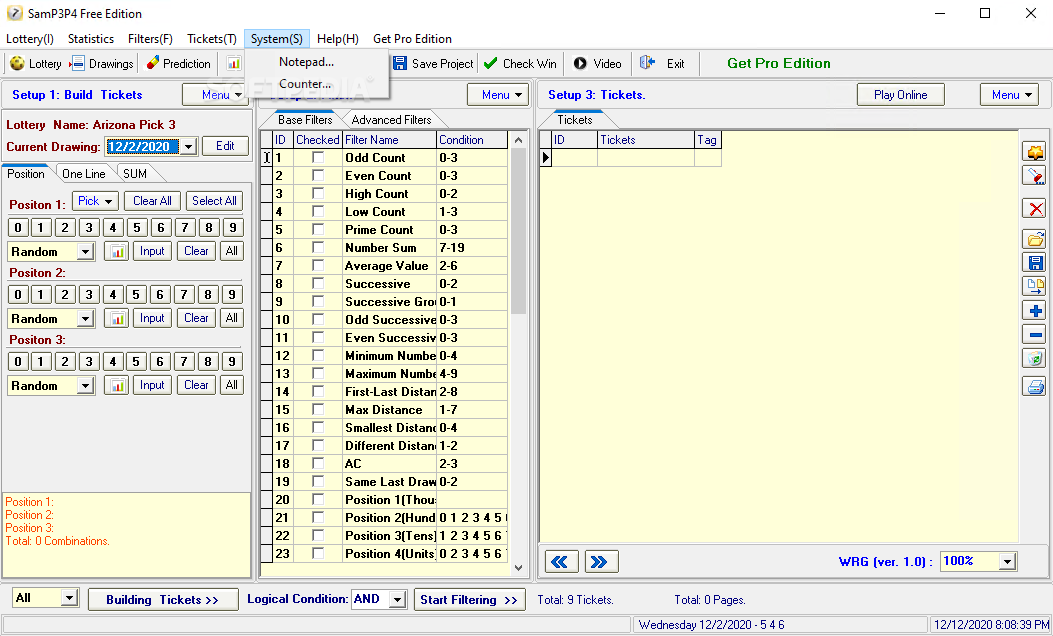This screenshot has width=1053, height=636.
Task: Open the Logical Condition AND dropdown
Action: [398, 599]
